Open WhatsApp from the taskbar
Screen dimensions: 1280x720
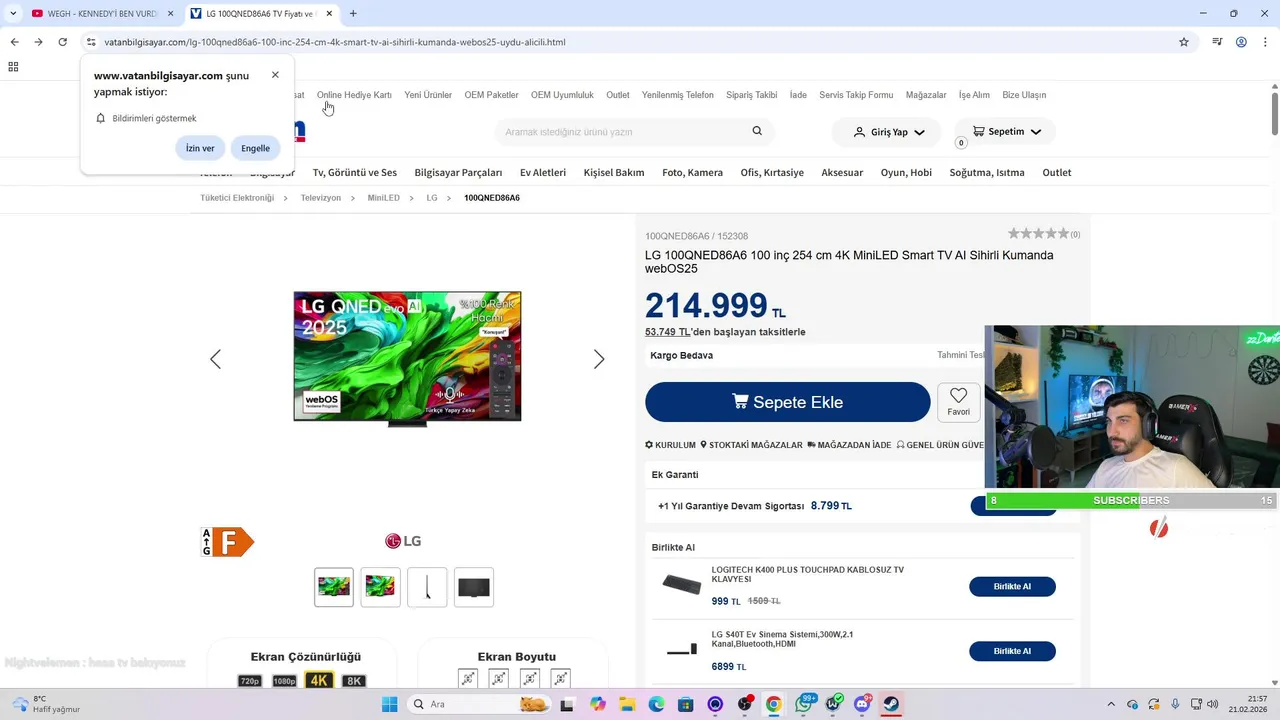[x=804, y=704]
